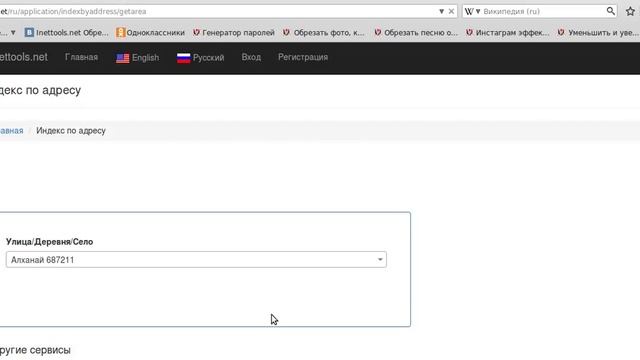Click the Russian flag icon
640x360 pixels.
(183, 58)
